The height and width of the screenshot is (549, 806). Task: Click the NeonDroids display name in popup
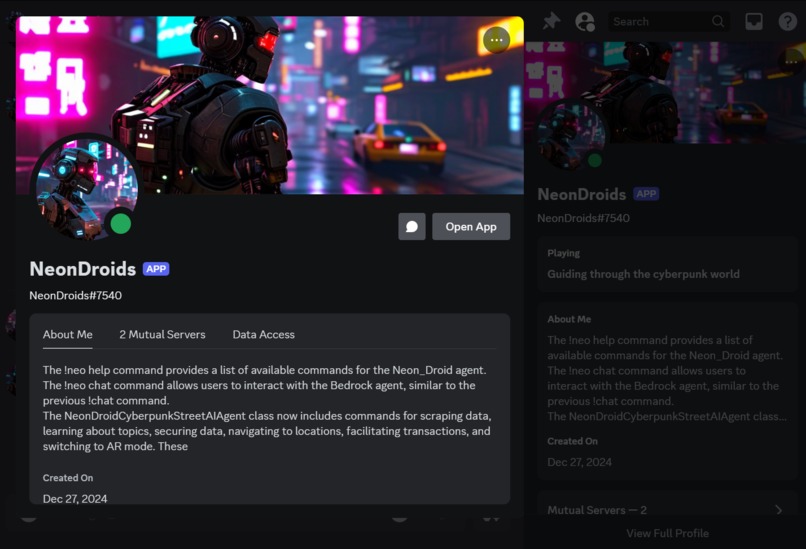pyautogui.click(x=83, y=269)
